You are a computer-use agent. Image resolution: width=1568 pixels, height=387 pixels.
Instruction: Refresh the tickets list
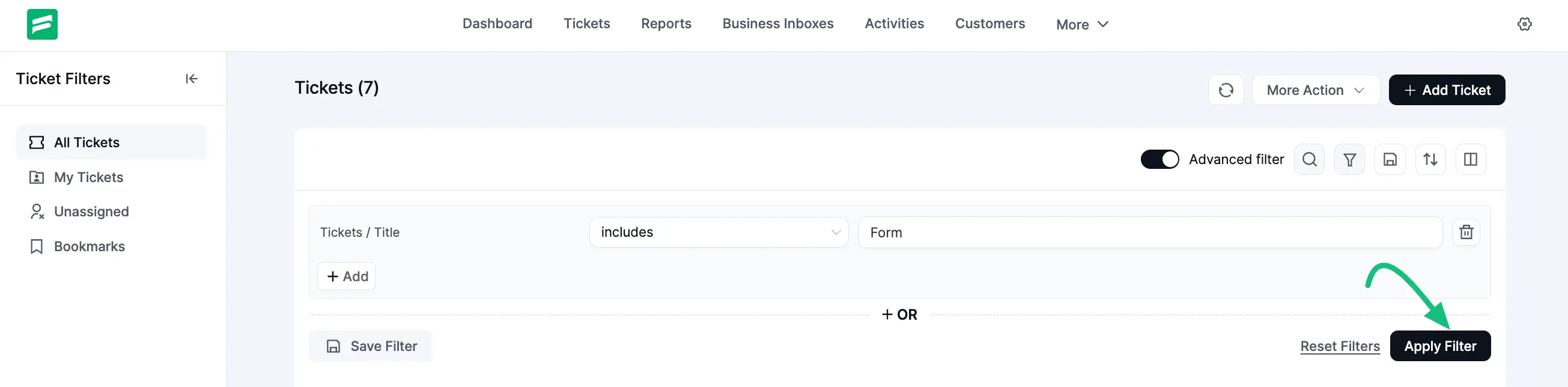coord(1226,90)
